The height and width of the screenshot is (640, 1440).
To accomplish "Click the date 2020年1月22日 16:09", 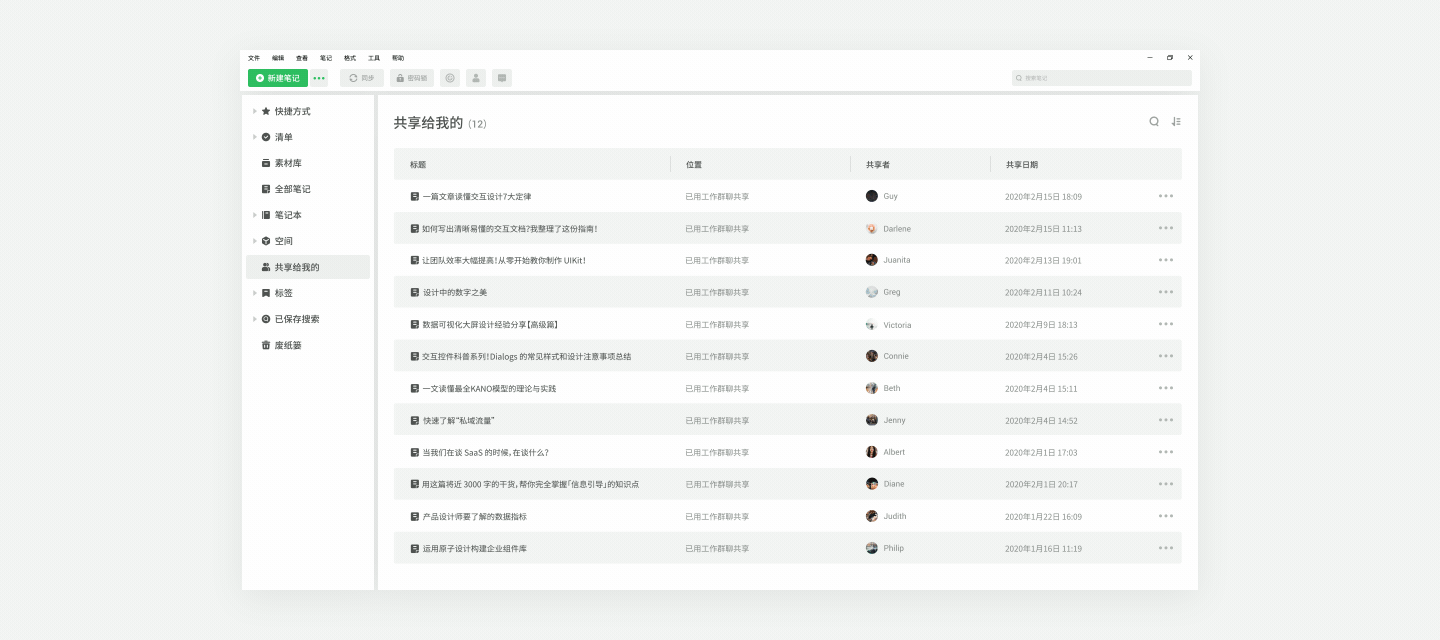I will pos(1043,517).
